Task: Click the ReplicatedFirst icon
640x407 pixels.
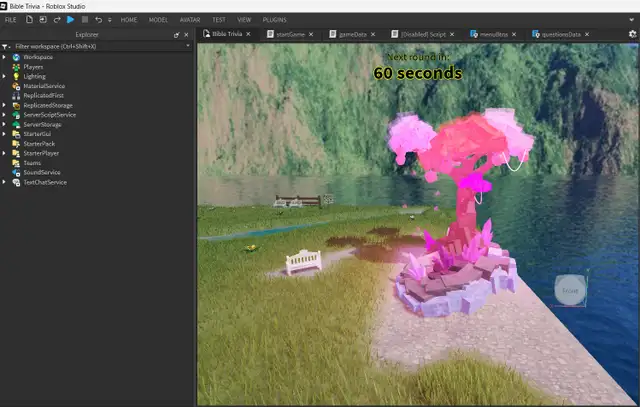Action: coord(16,96)
